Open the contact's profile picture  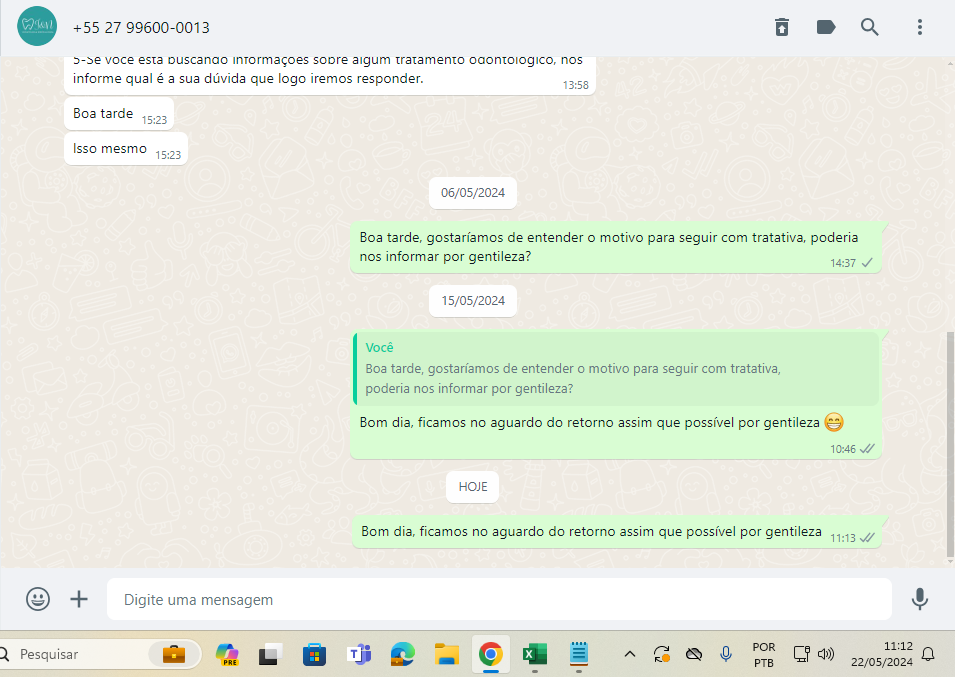pyautogui.click(x=37, y=27)
